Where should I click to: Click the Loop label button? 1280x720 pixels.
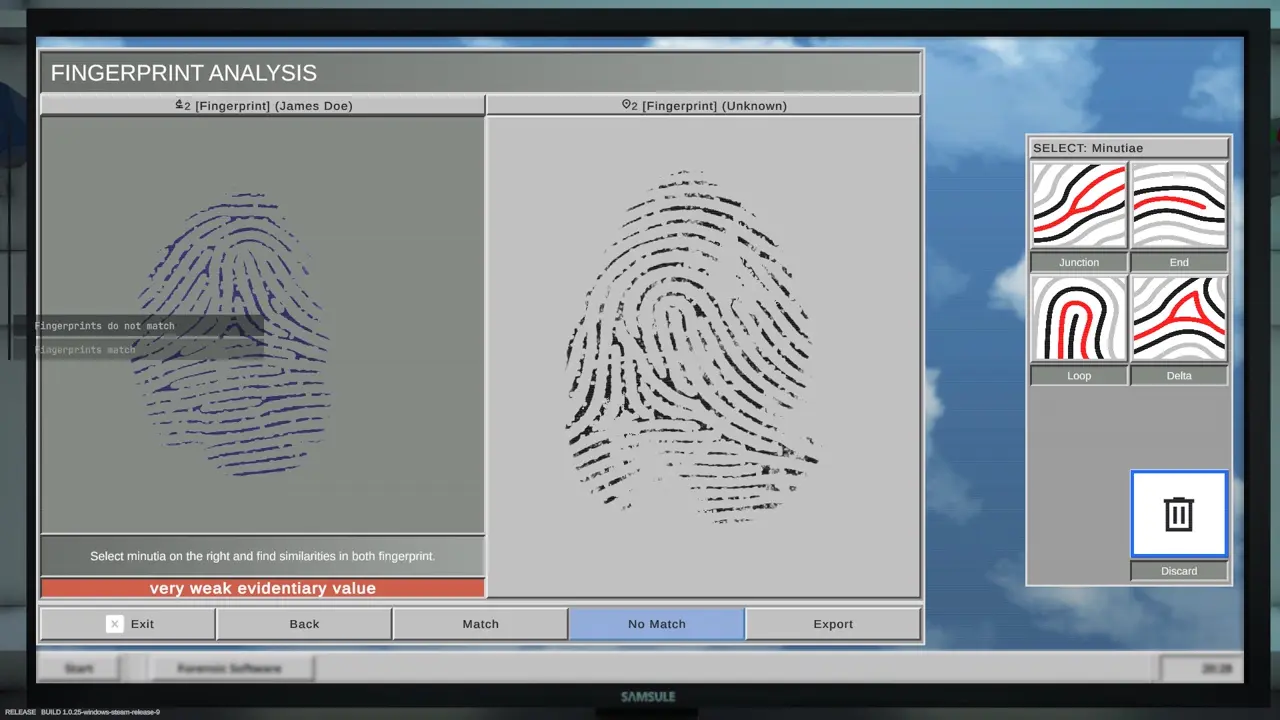tap(1079, 376)
